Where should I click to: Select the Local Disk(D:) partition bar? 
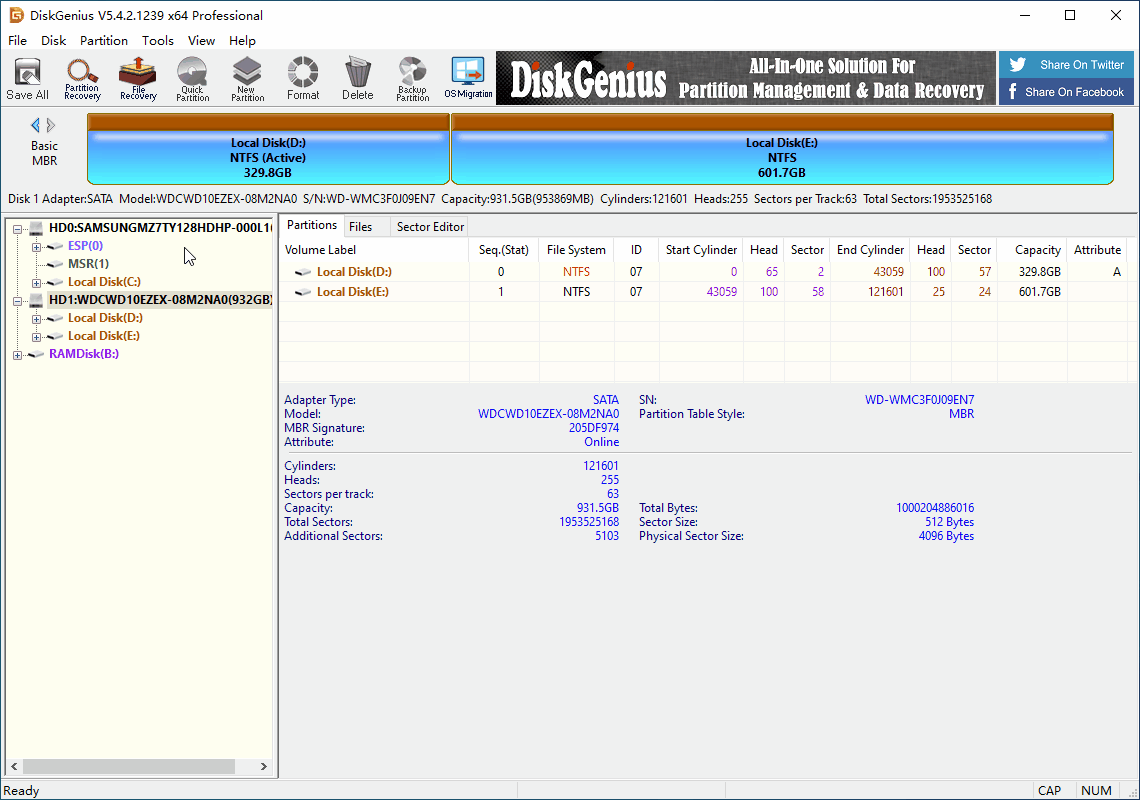point(268,149)
